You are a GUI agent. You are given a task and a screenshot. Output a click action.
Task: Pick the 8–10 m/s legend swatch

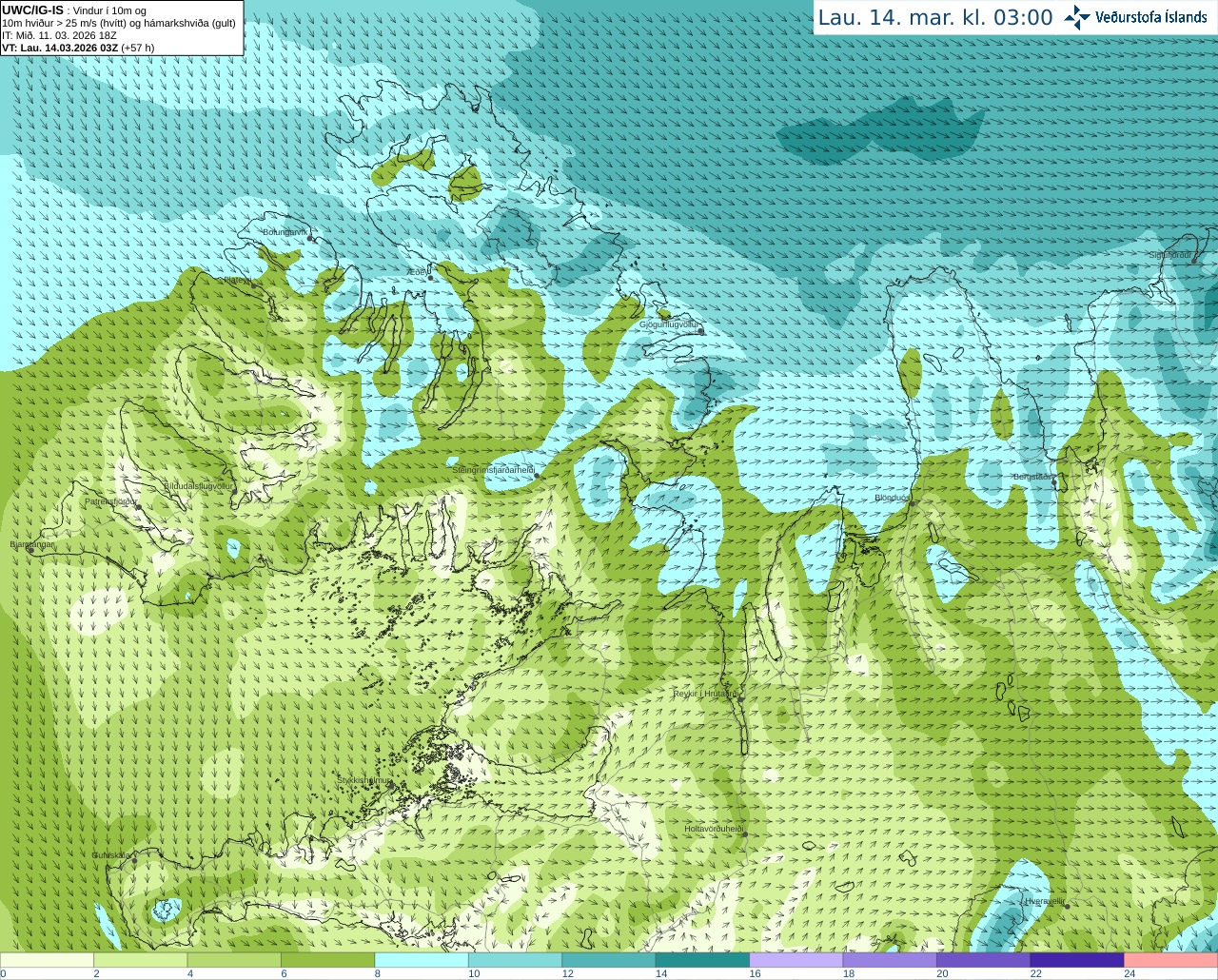pyautogui.click(x=422, y=960)
